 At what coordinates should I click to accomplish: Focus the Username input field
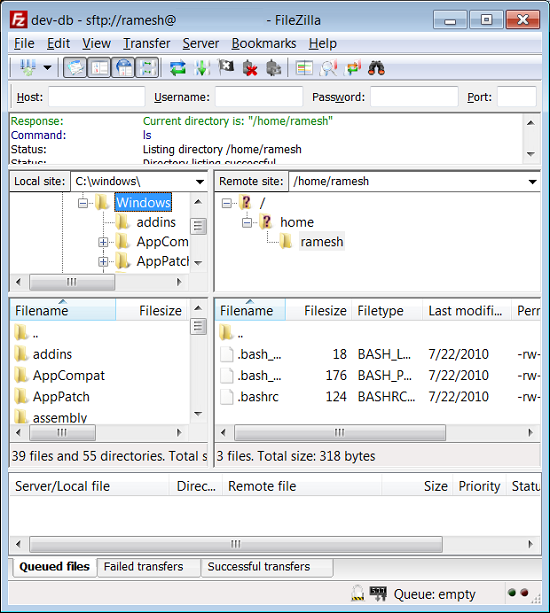pos(259,97)
